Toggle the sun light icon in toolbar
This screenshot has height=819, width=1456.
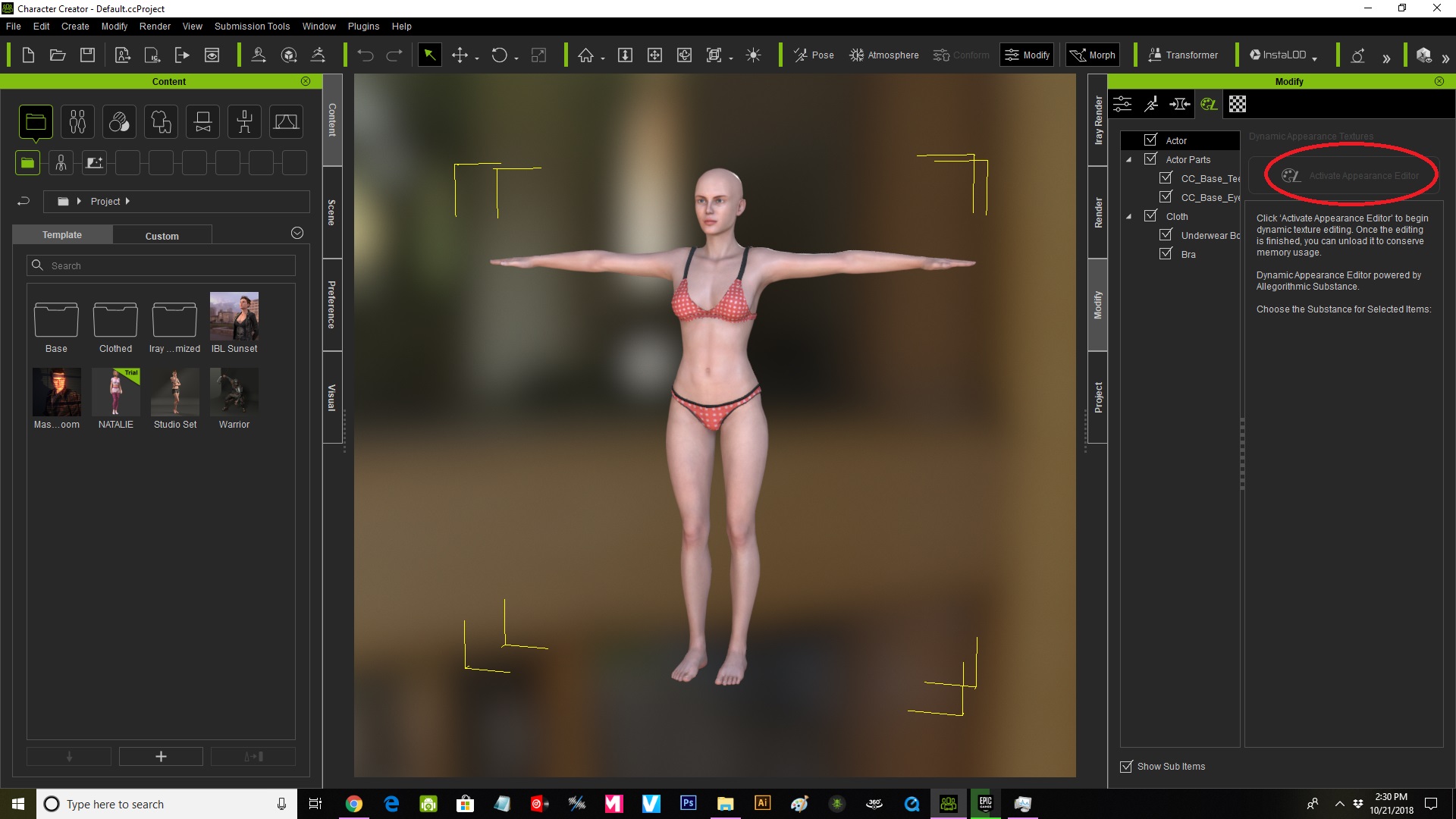(x=753, y=55)
